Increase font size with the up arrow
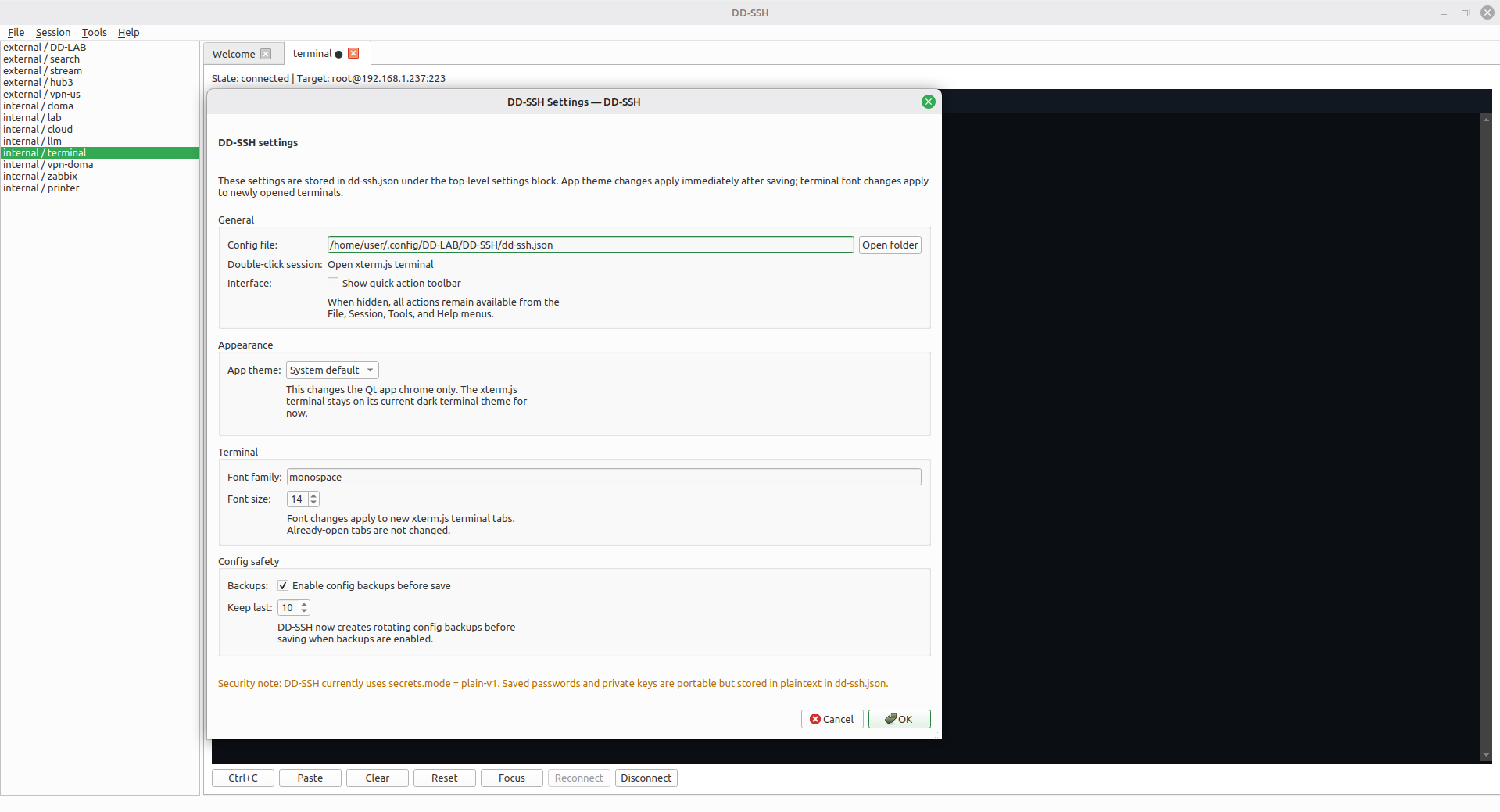 (x=313, y=495)
